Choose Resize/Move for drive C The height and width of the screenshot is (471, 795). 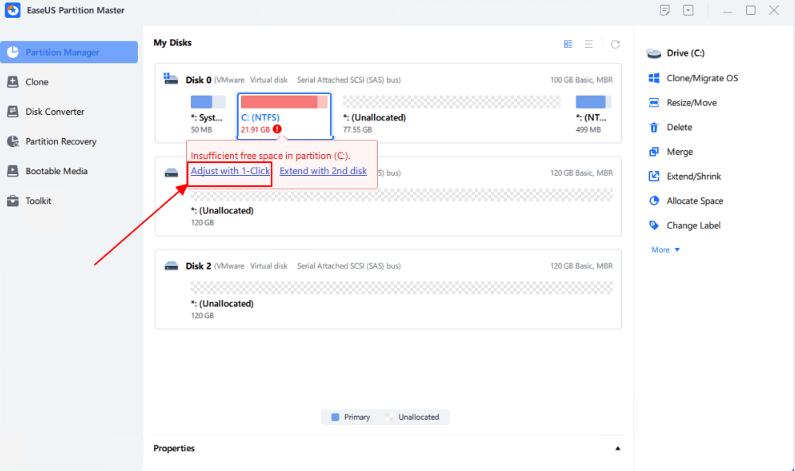click(x=692, y=102)
